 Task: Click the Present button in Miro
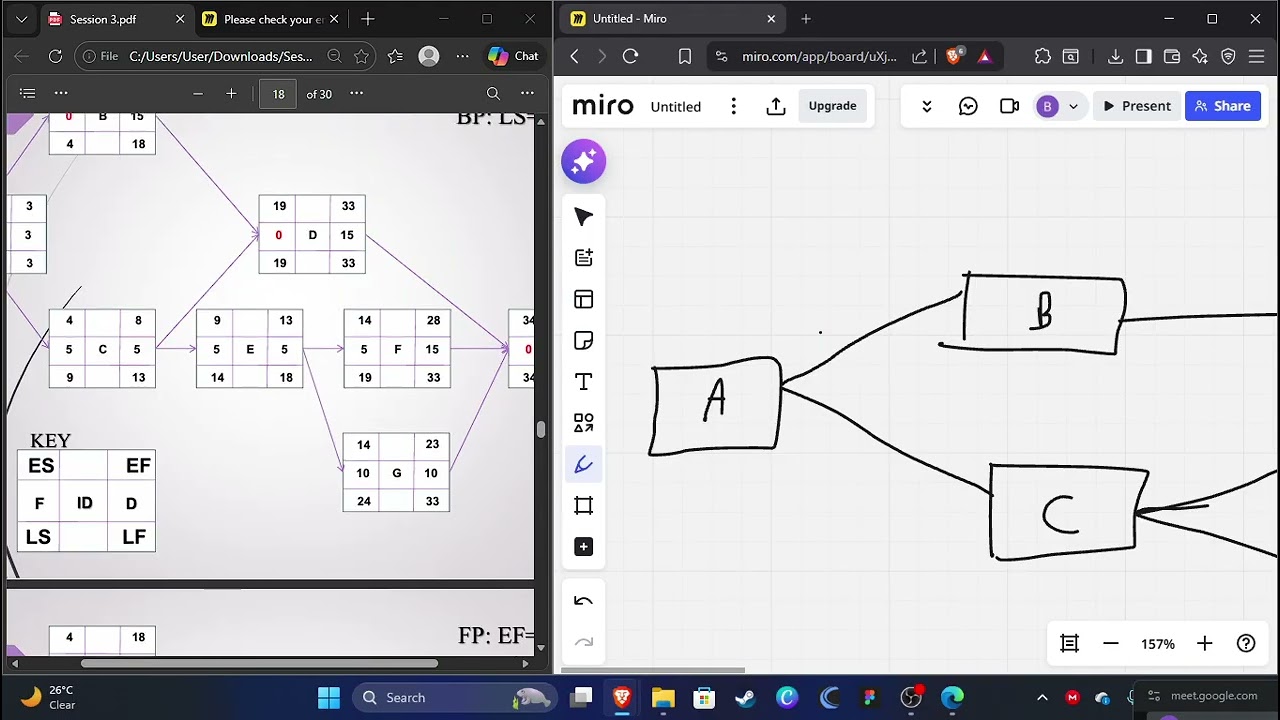[x=1137, y=106]
